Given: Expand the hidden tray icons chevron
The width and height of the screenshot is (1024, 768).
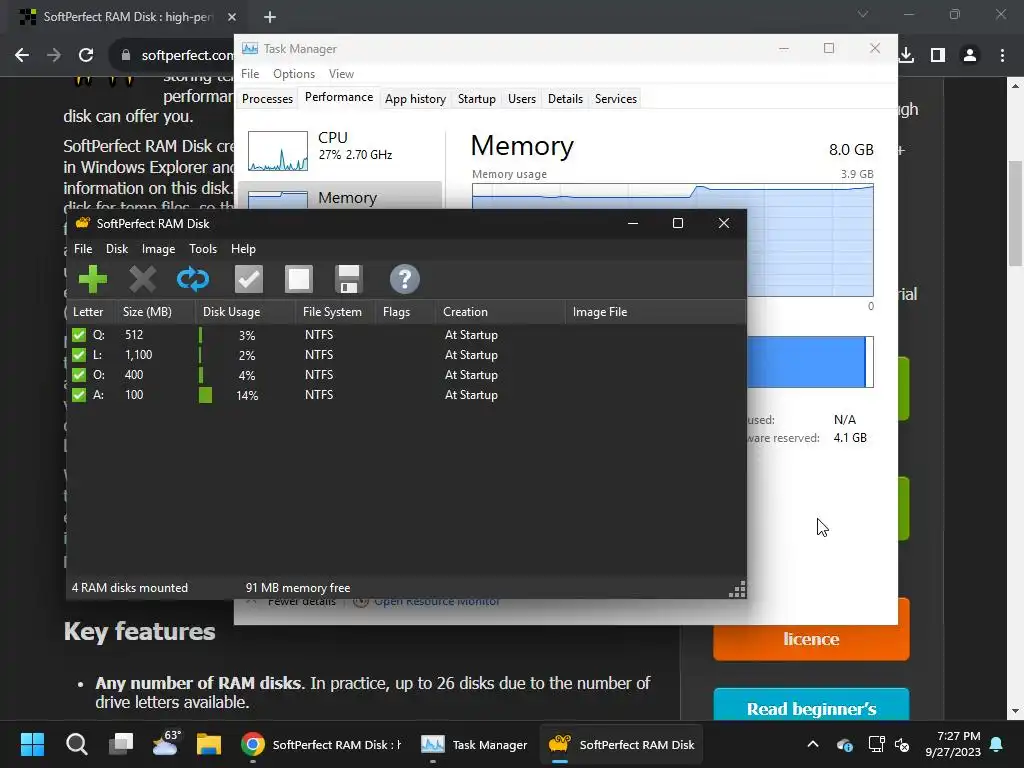Looking at the screenshot, I should point(812,744).
